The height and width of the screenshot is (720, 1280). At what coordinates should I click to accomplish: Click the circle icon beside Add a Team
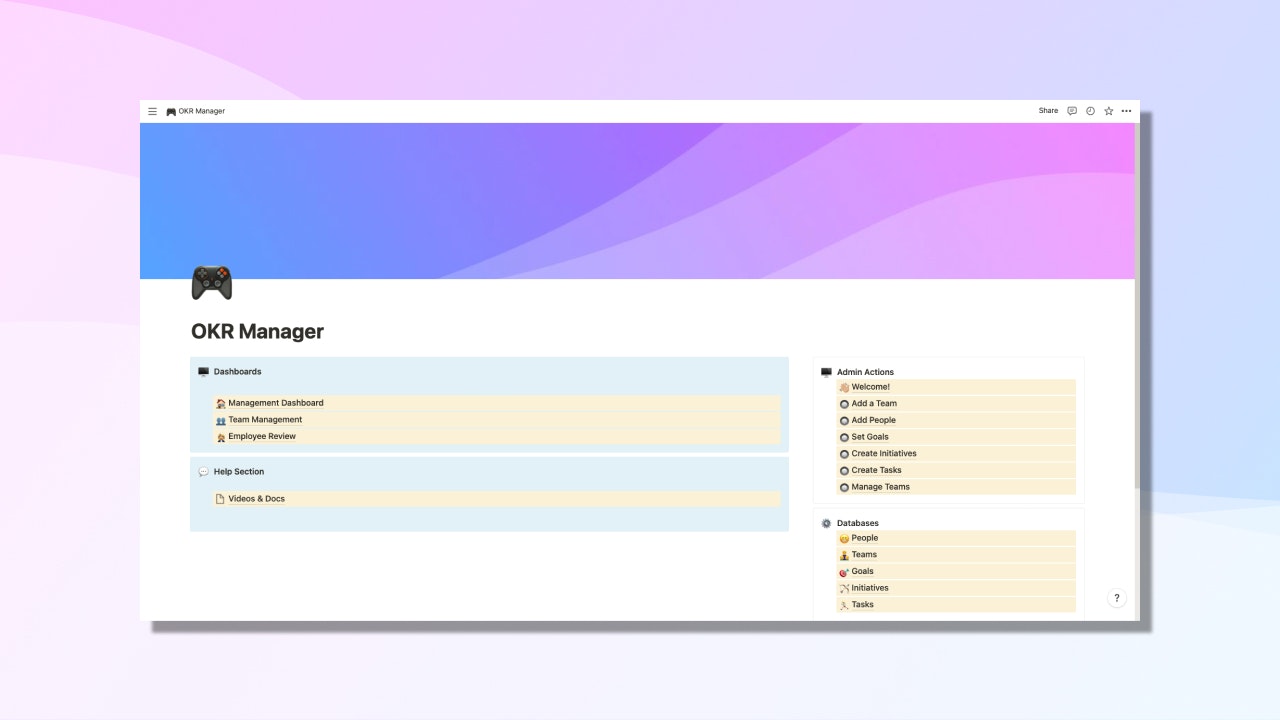coord(844,404)
